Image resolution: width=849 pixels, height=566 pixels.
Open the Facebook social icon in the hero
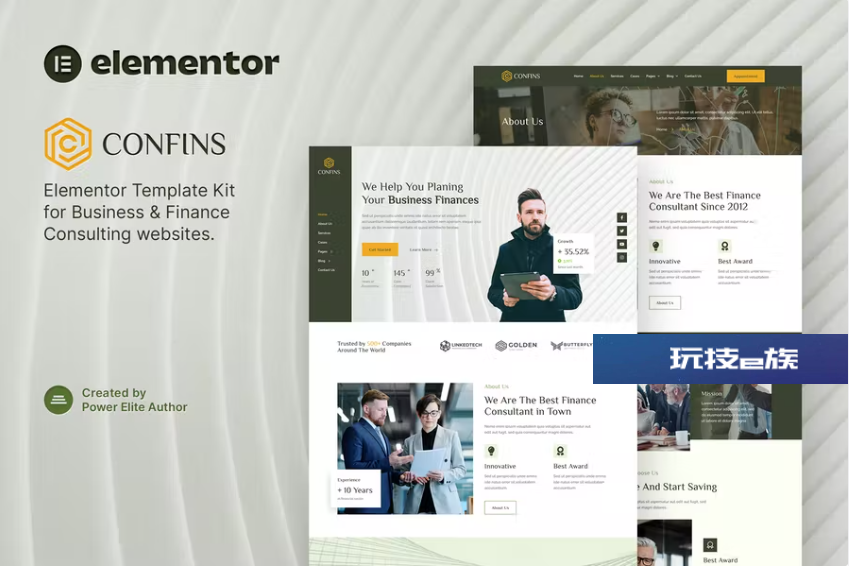622,218
